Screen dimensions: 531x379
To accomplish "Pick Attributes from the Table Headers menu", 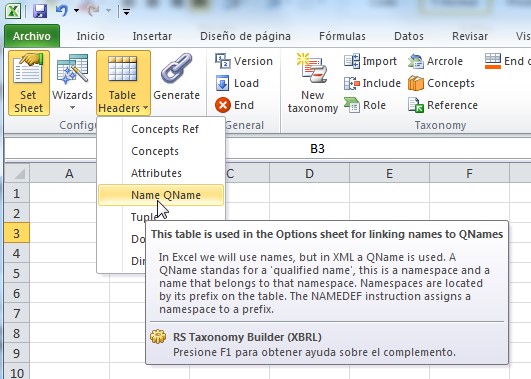I will tap(161, 173).
